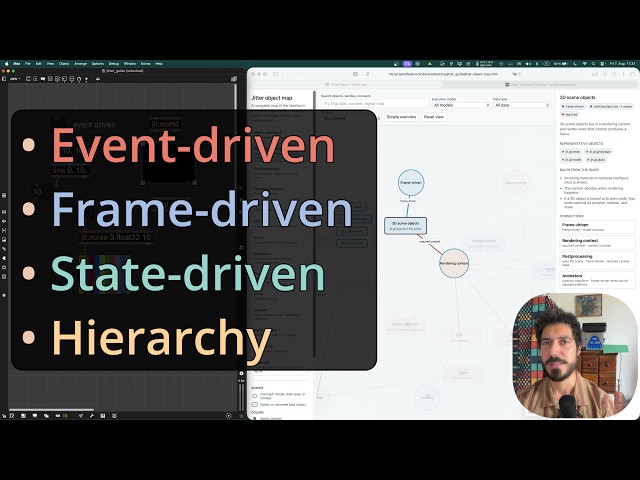Click the jit.gl.model representative object chip
Image resolution: width=640 pixels, height=480 pixels.
tap(571, 160)
